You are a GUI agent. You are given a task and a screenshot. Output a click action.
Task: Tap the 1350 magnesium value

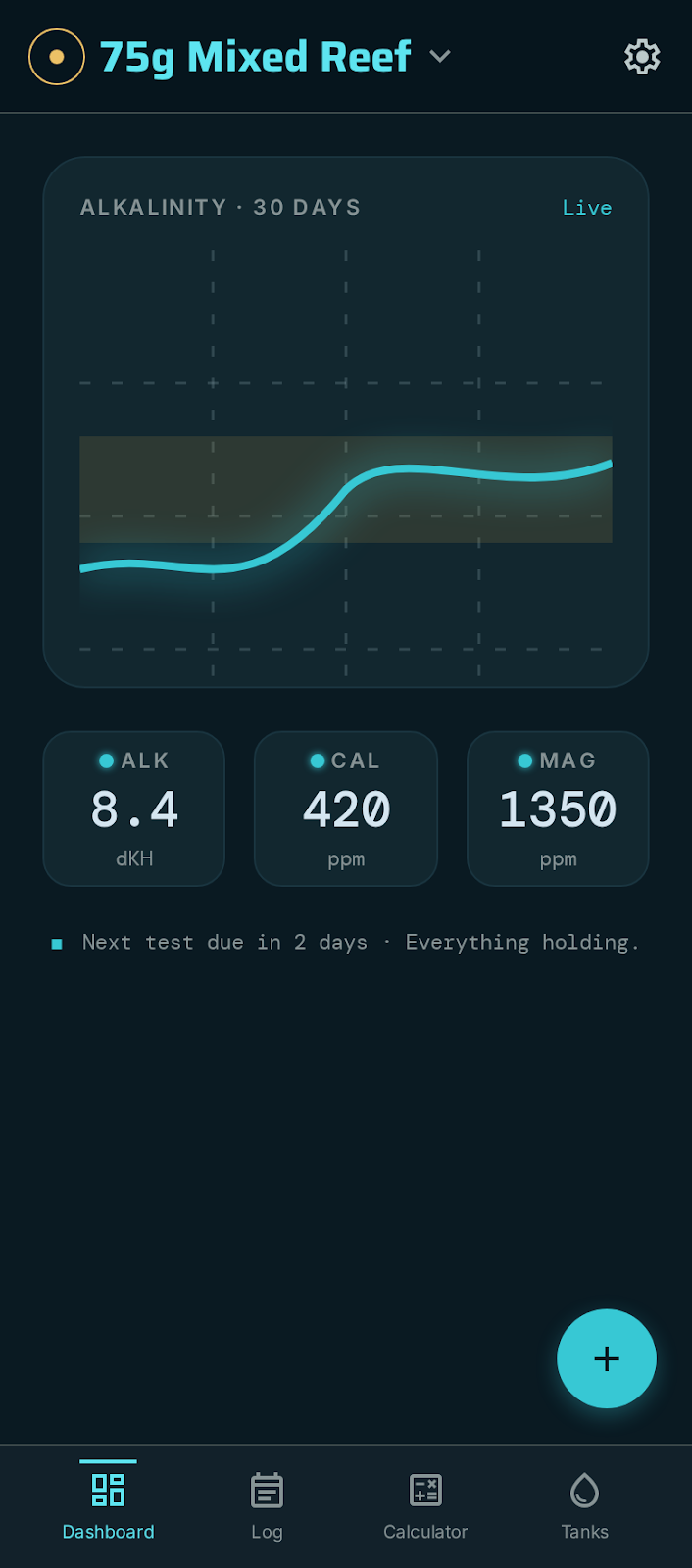(x=558, y=809)
